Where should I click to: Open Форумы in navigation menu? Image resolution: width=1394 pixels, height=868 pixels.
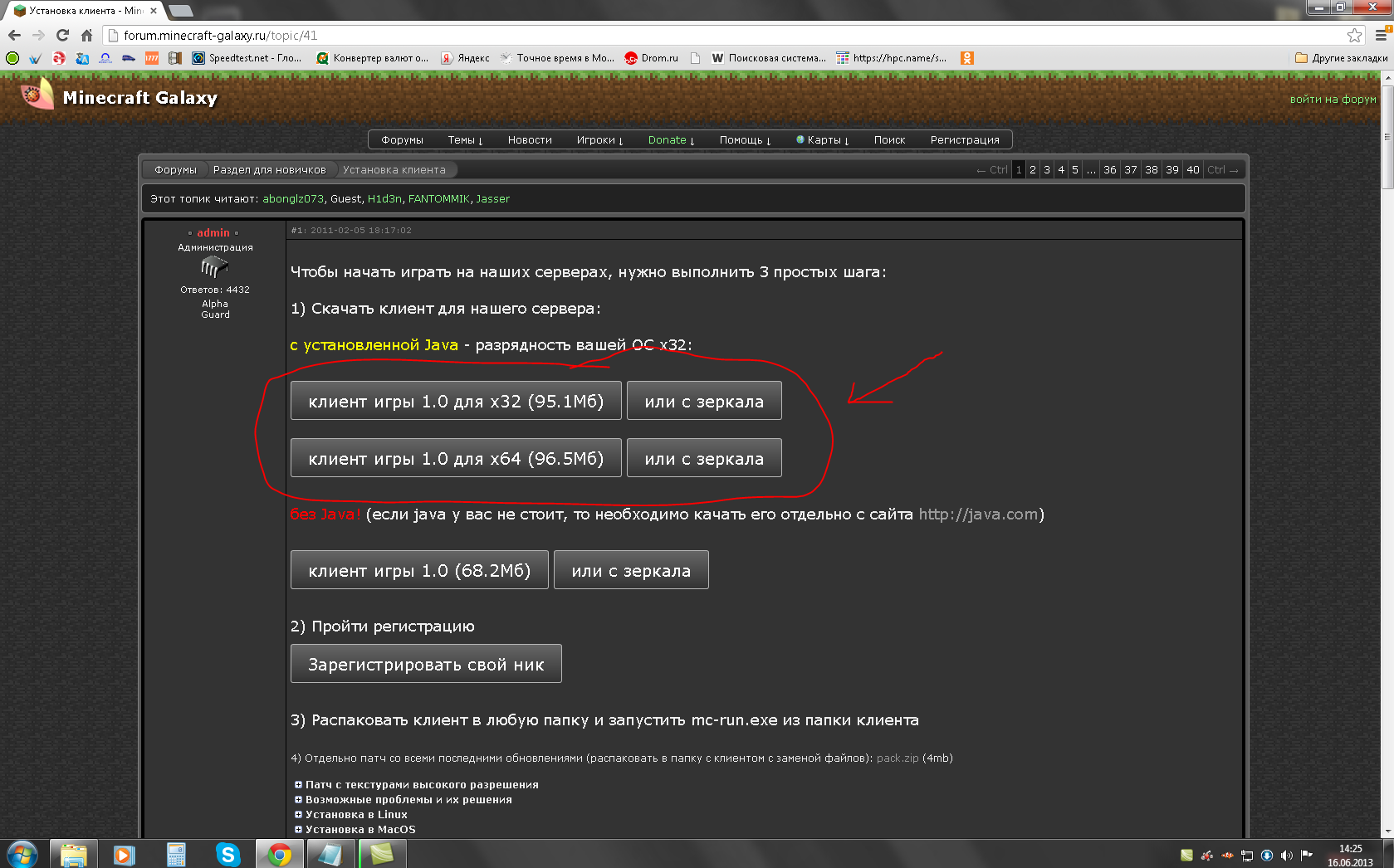[x=402, y=140]
